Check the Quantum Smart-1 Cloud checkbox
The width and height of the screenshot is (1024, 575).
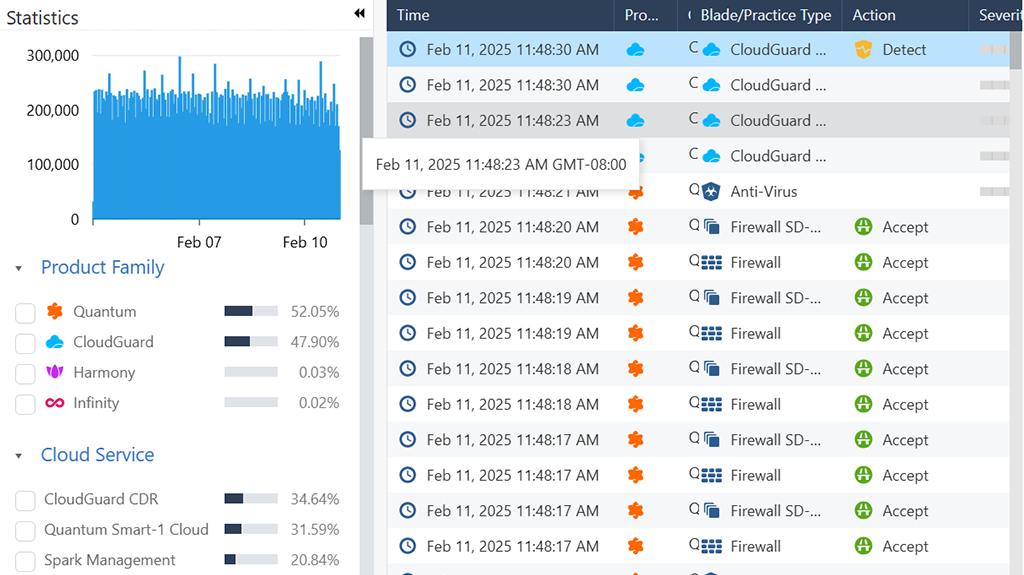pos(25,531)
